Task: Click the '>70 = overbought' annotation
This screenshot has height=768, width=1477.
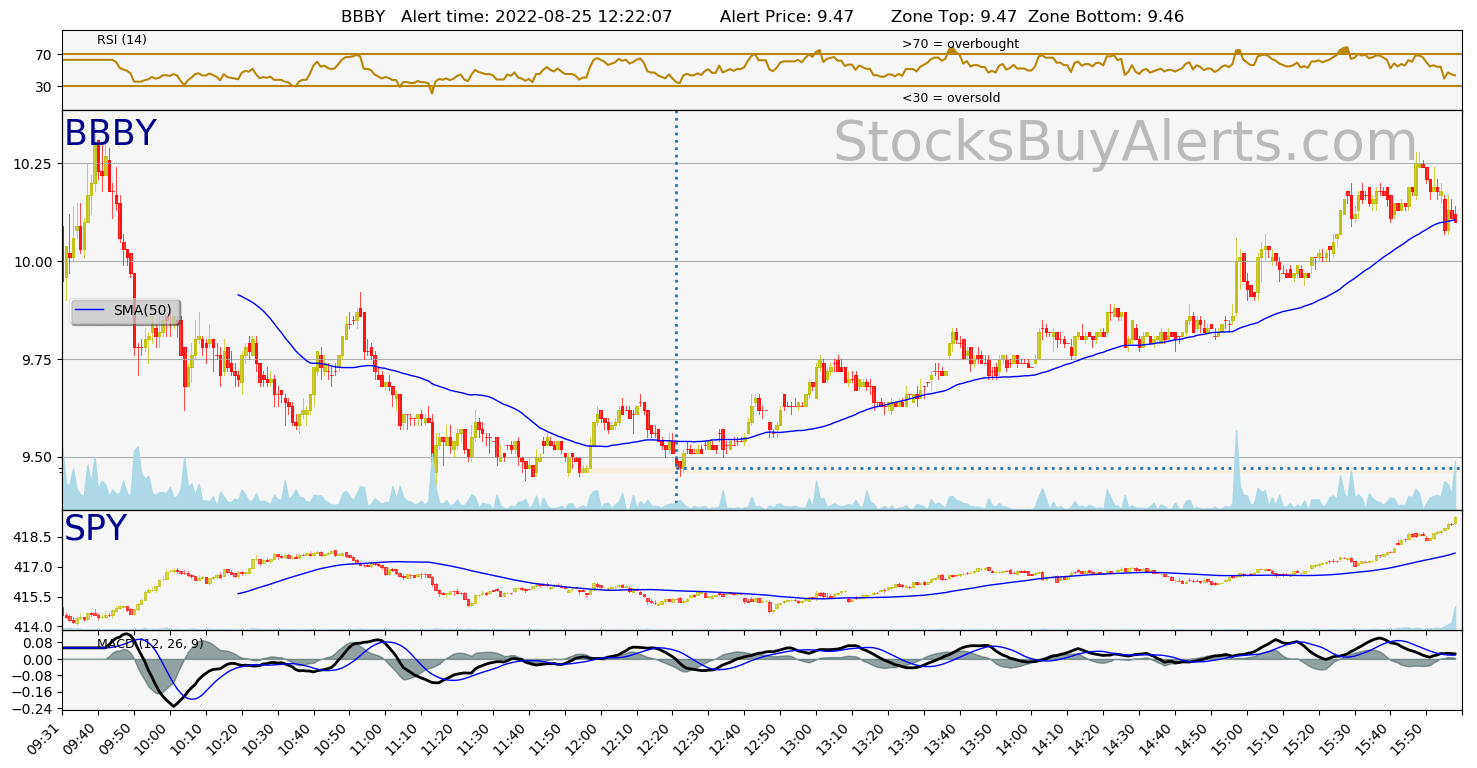Action: [x=960, y=44]
